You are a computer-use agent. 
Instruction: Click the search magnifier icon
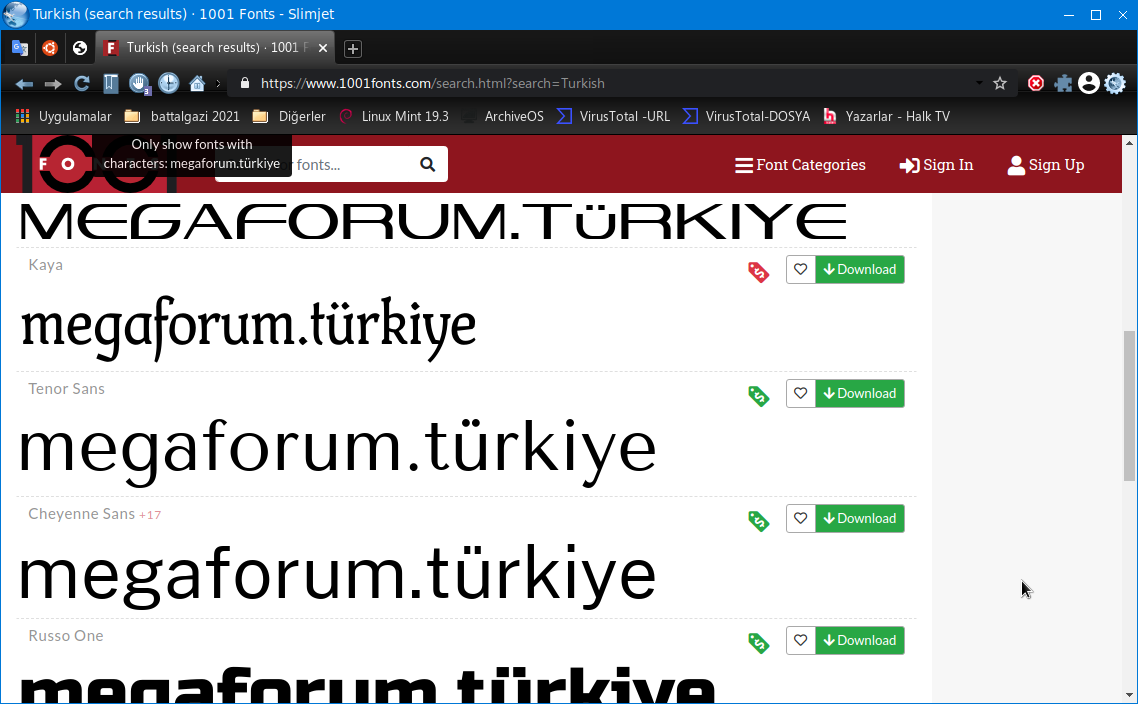pos(427,165)
